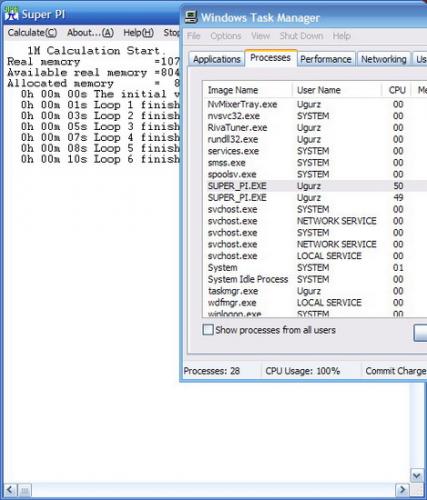Click the CPU Usage: 100% status text

click(303, 371)
